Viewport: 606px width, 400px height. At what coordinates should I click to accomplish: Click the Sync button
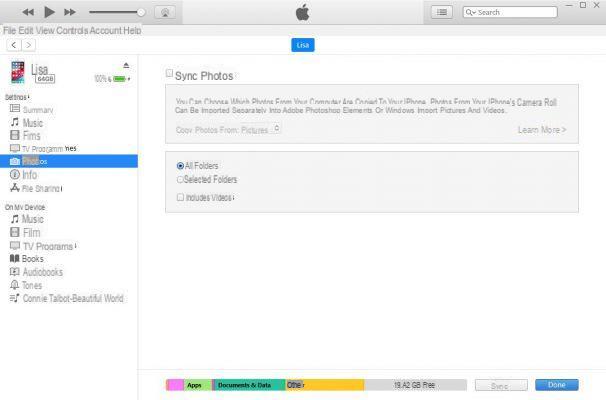[501, 385]
